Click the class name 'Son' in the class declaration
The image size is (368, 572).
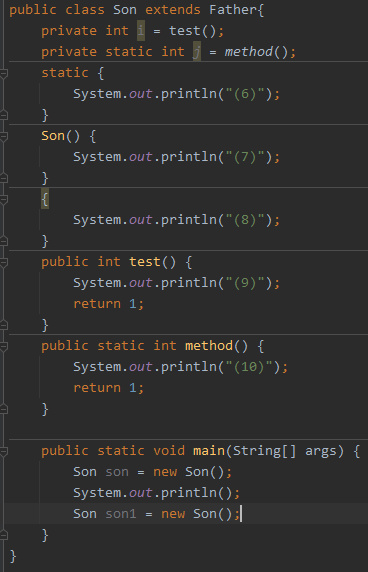[x=125, y=10]
